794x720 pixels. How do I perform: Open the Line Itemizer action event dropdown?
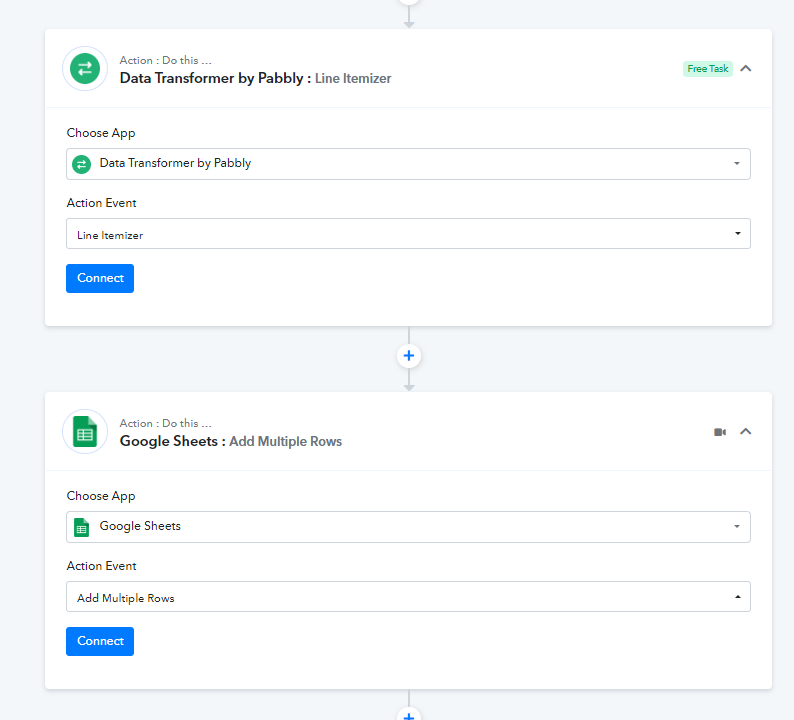pos(408,233)
